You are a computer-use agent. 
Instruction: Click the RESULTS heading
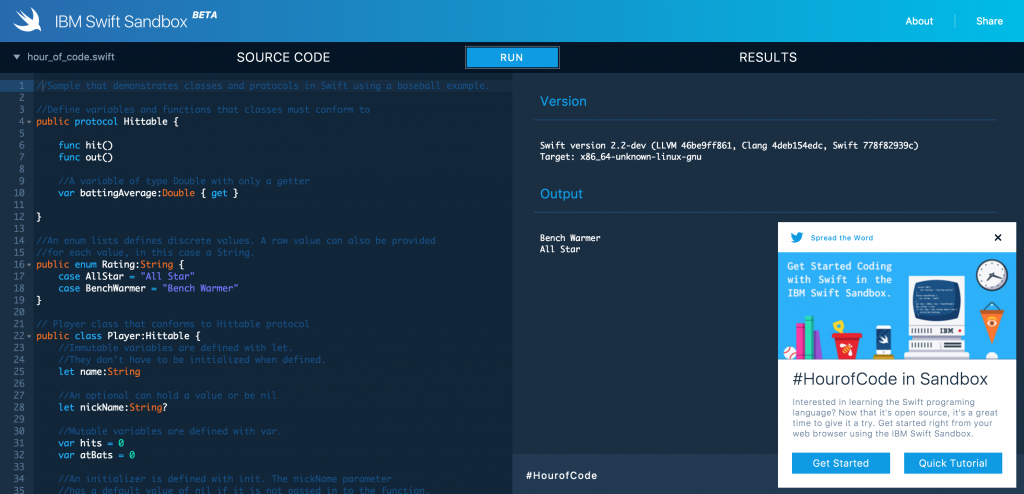click(x=768, y=58)
